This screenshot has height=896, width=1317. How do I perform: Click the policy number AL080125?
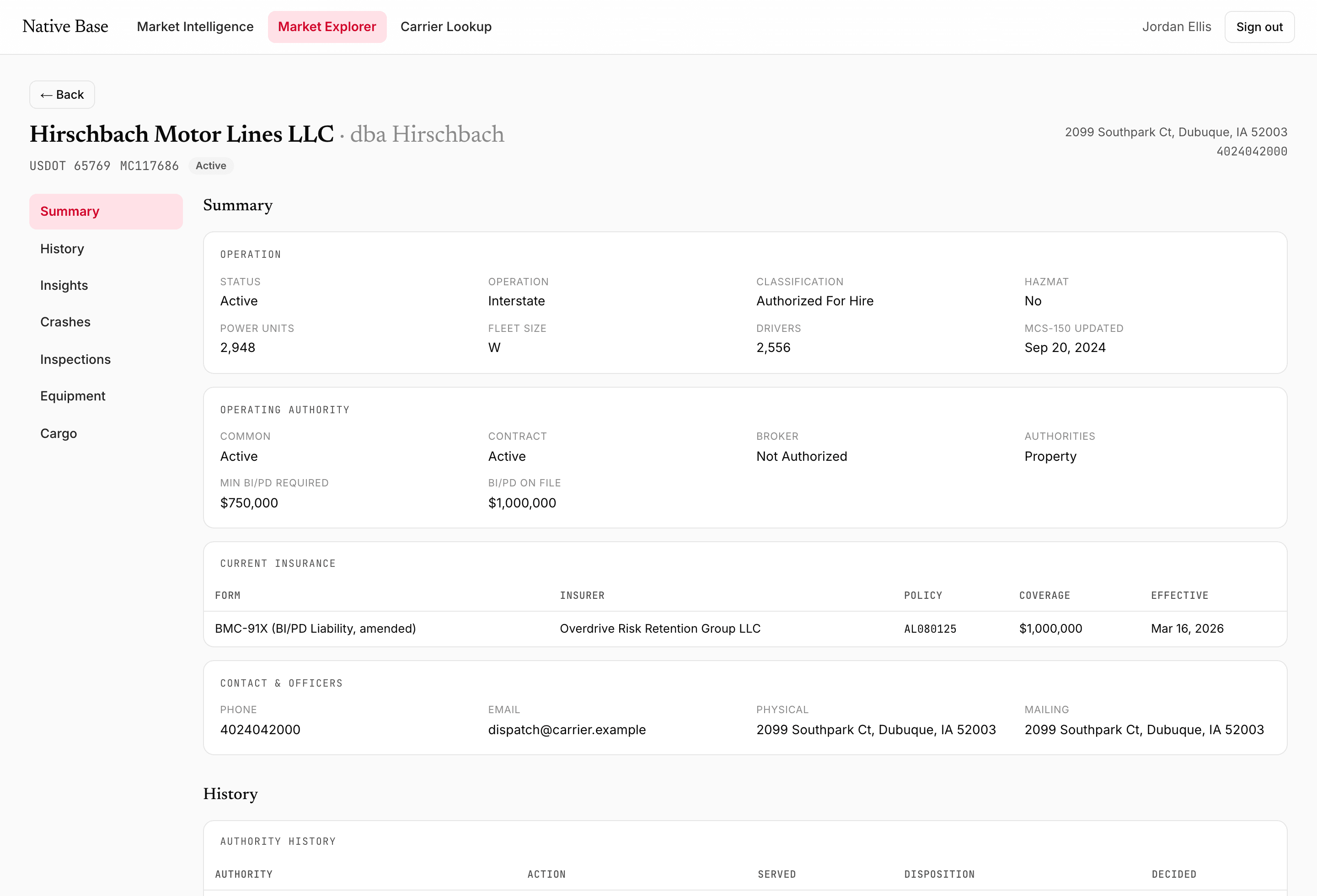point(930,629)
